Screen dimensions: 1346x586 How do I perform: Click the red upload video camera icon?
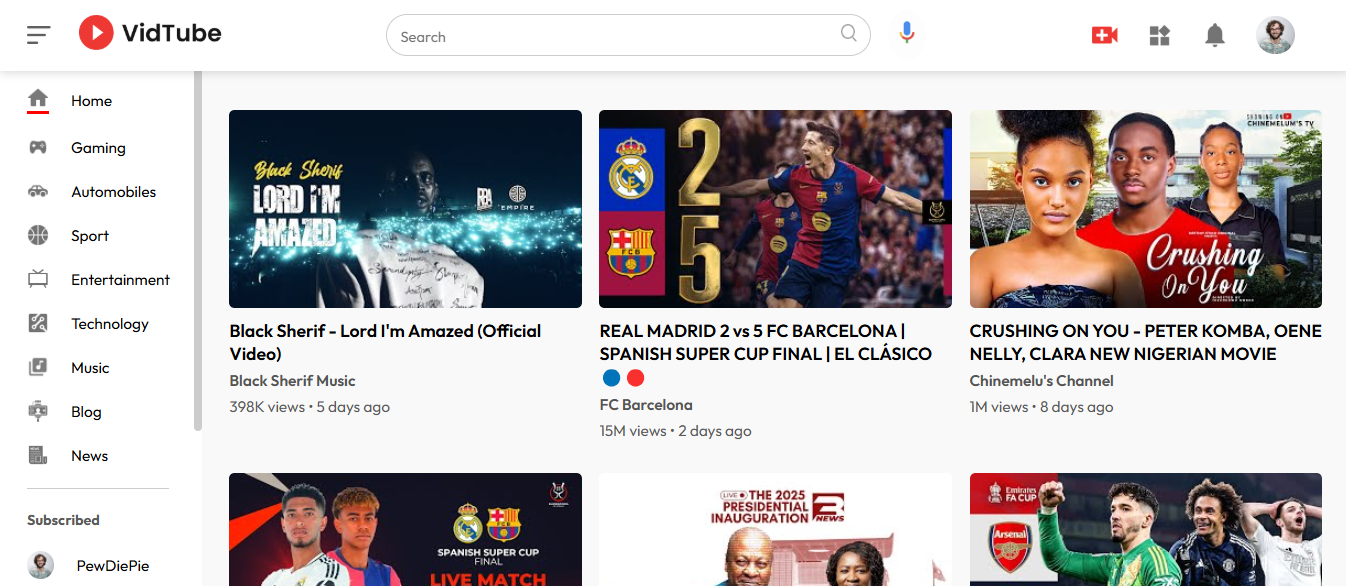pos(1104,35)
